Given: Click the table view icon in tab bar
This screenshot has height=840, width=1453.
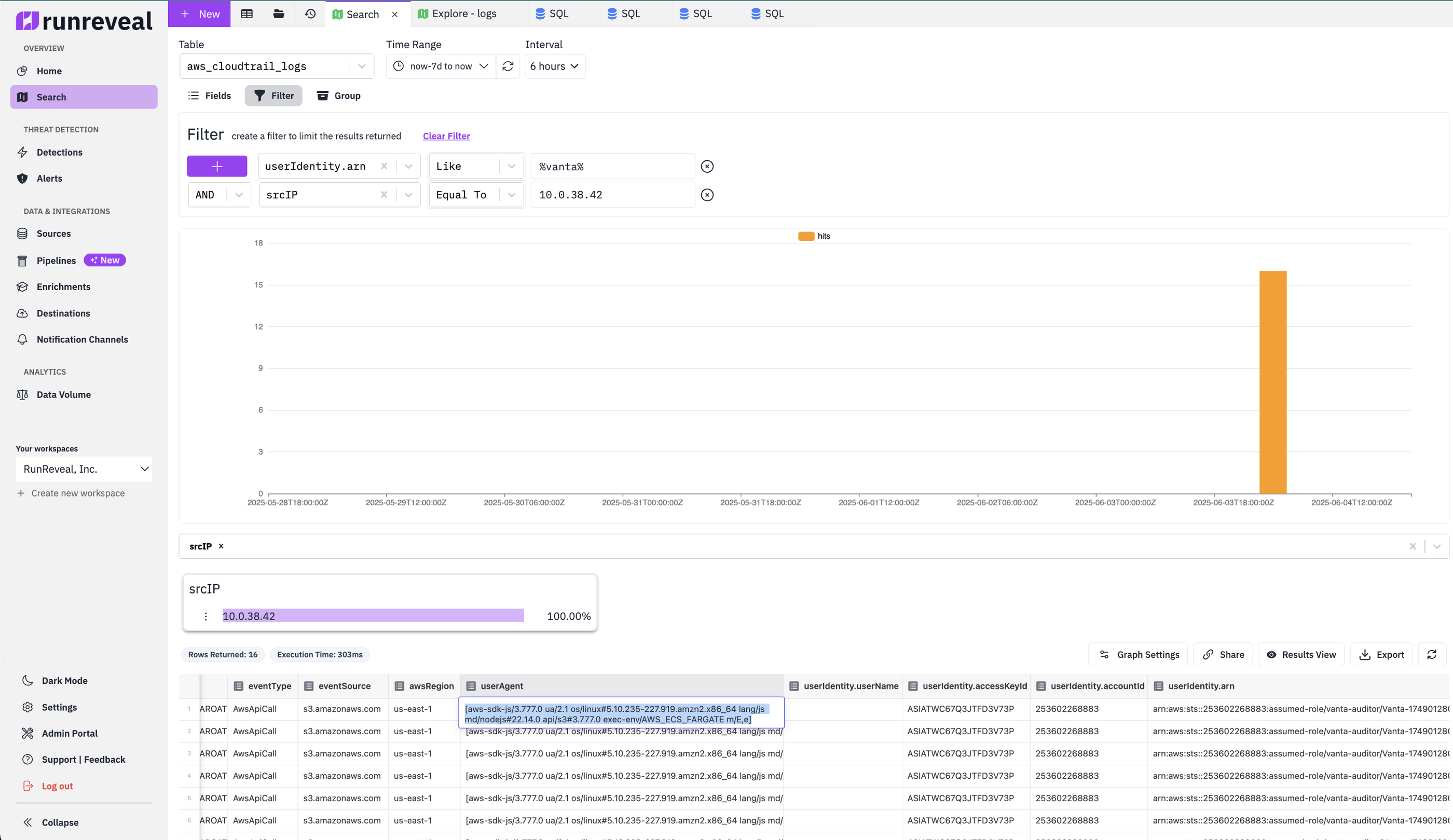Looking at the screenshot, I should coord(247,14).
